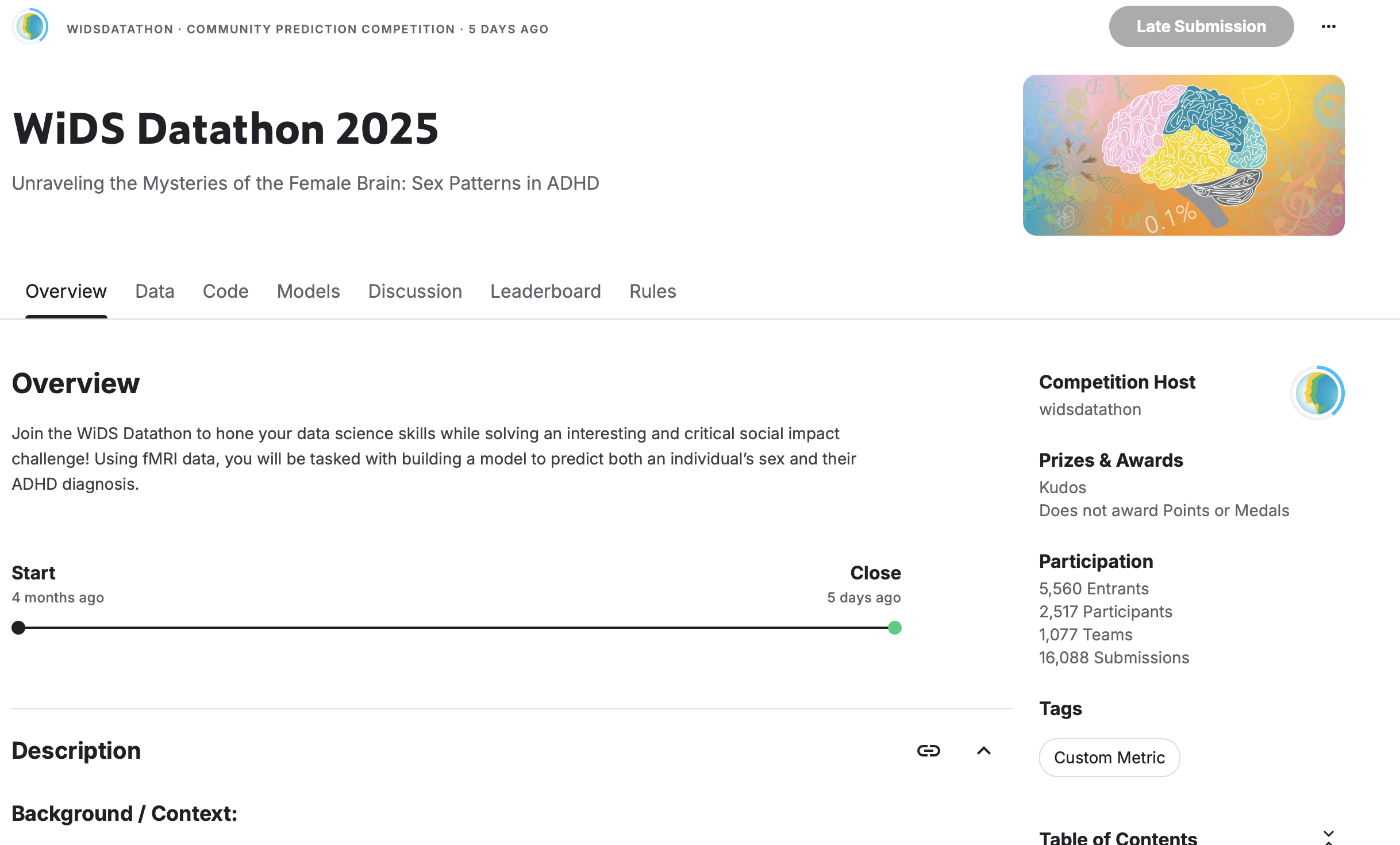Open the three-dot more options menu
This screenshot has height=845, width=1400.
pos(1328,26)
